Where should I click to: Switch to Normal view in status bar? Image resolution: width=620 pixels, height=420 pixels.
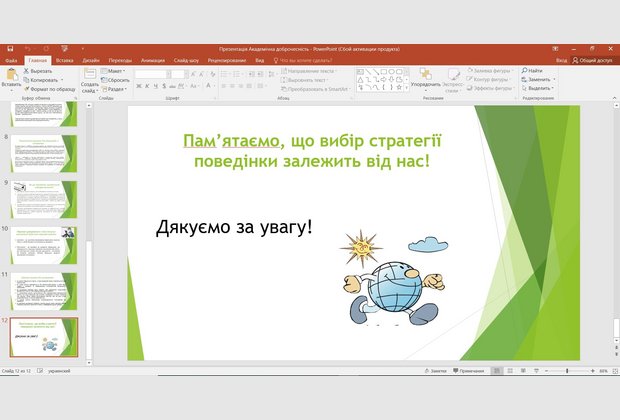click(498, 370)
